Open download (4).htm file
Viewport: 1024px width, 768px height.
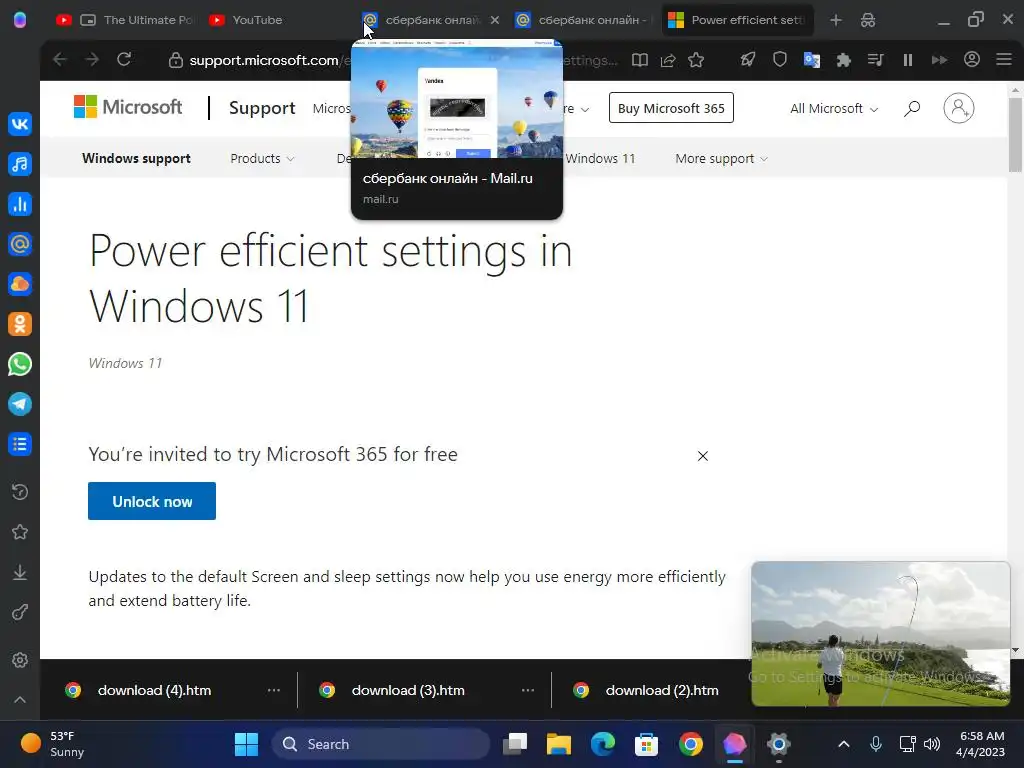tap(154, 690)
